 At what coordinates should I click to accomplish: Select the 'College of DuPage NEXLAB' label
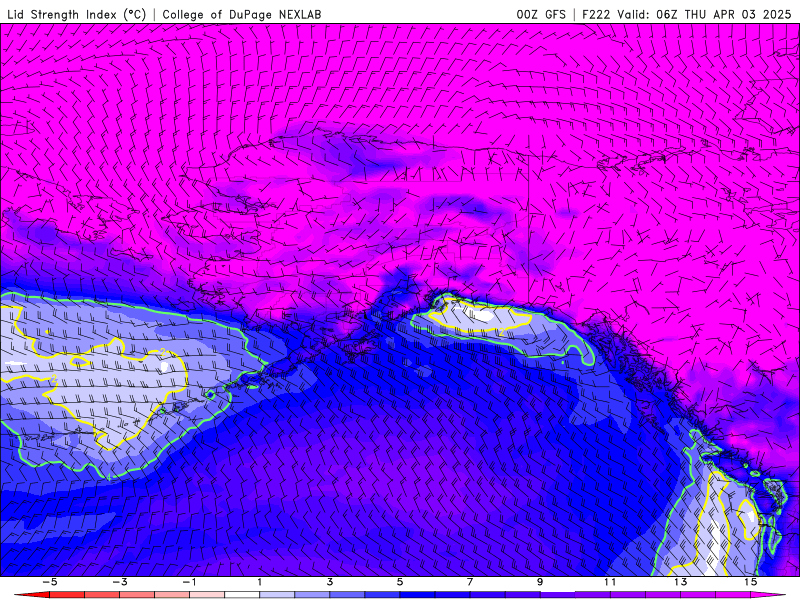point(242,14)
